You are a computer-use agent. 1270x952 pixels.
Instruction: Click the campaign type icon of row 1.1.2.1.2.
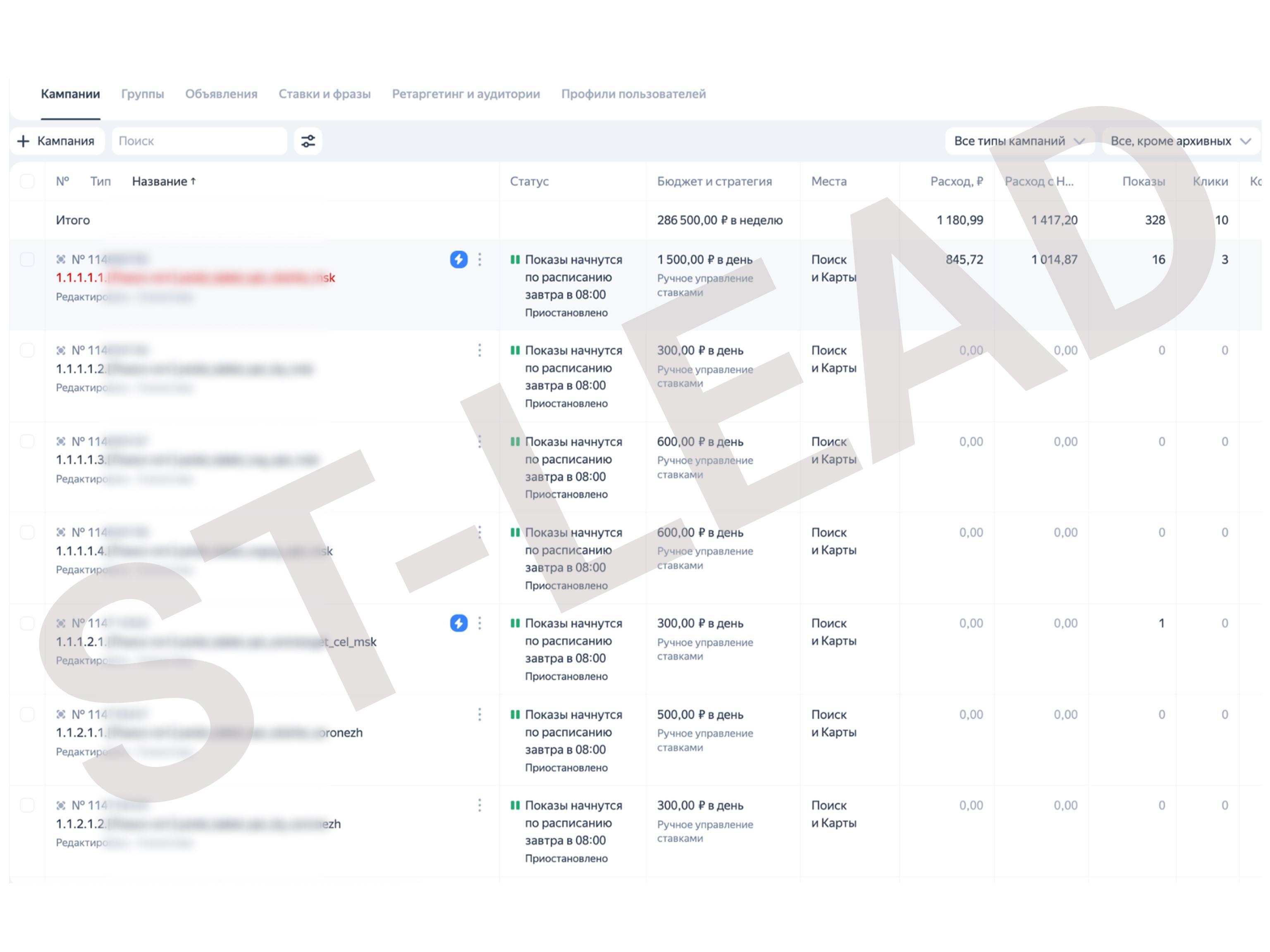[x=61, y=805]
